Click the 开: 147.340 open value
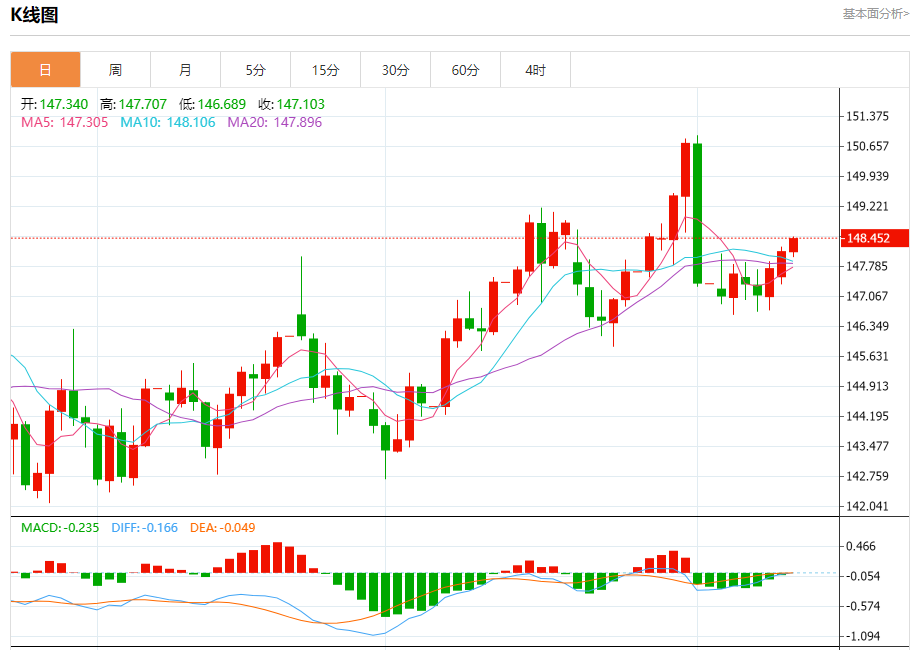The image size is (913, 650). [54, 104]
